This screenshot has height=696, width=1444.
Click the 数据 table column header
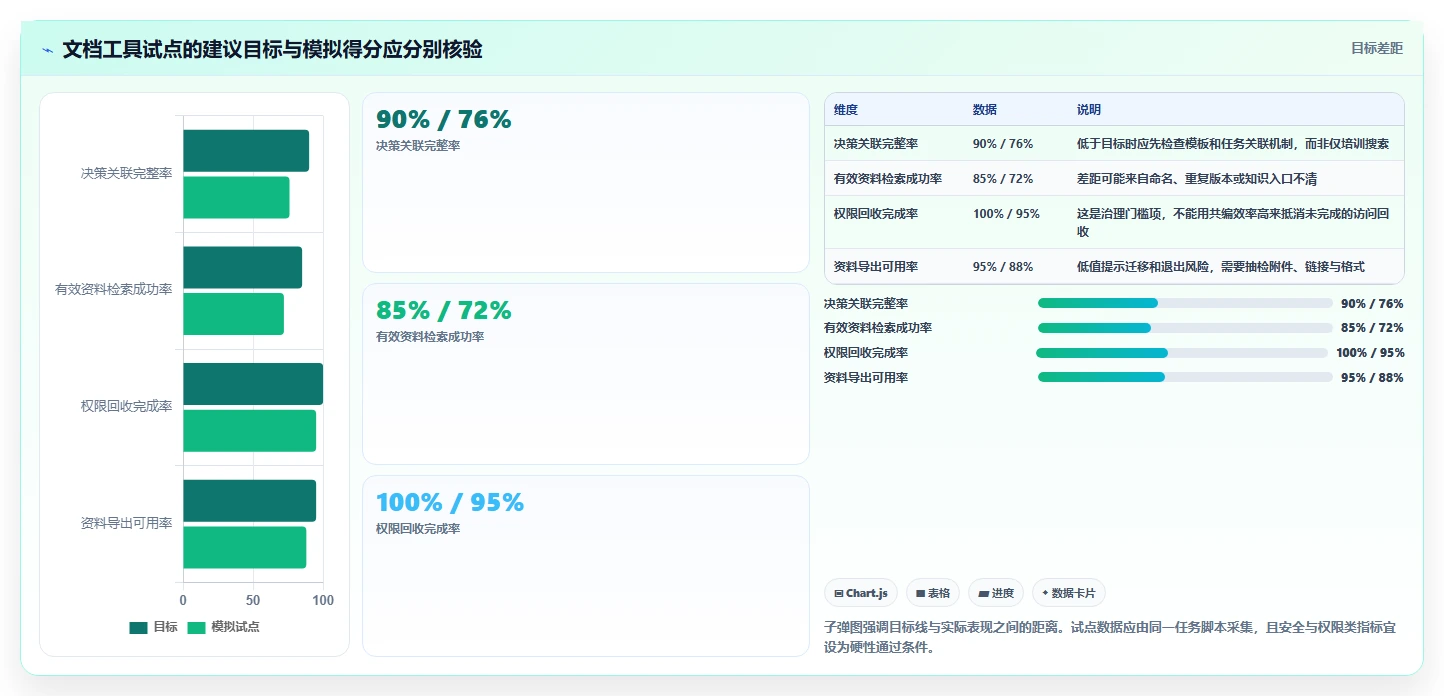coord(984,110)
